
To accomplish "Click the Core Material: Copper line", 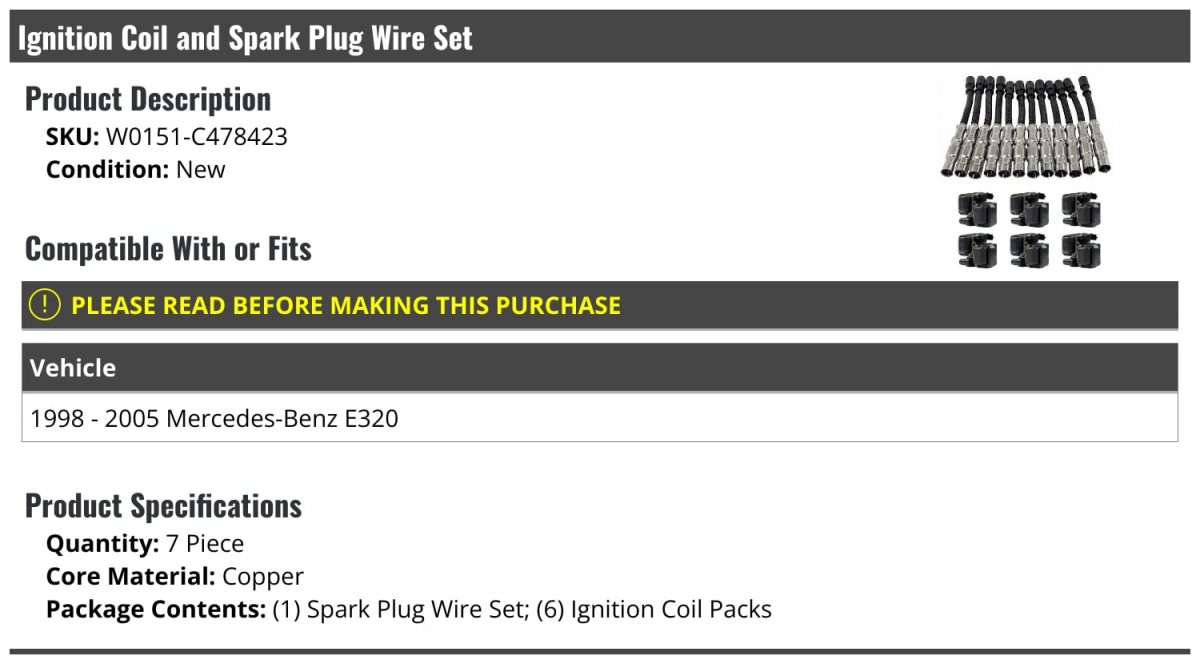I will (x=175, y=576).
